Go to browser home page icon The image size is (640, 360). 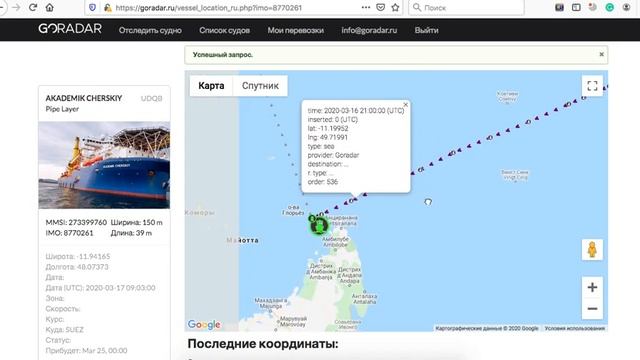(x=49, y=7)
